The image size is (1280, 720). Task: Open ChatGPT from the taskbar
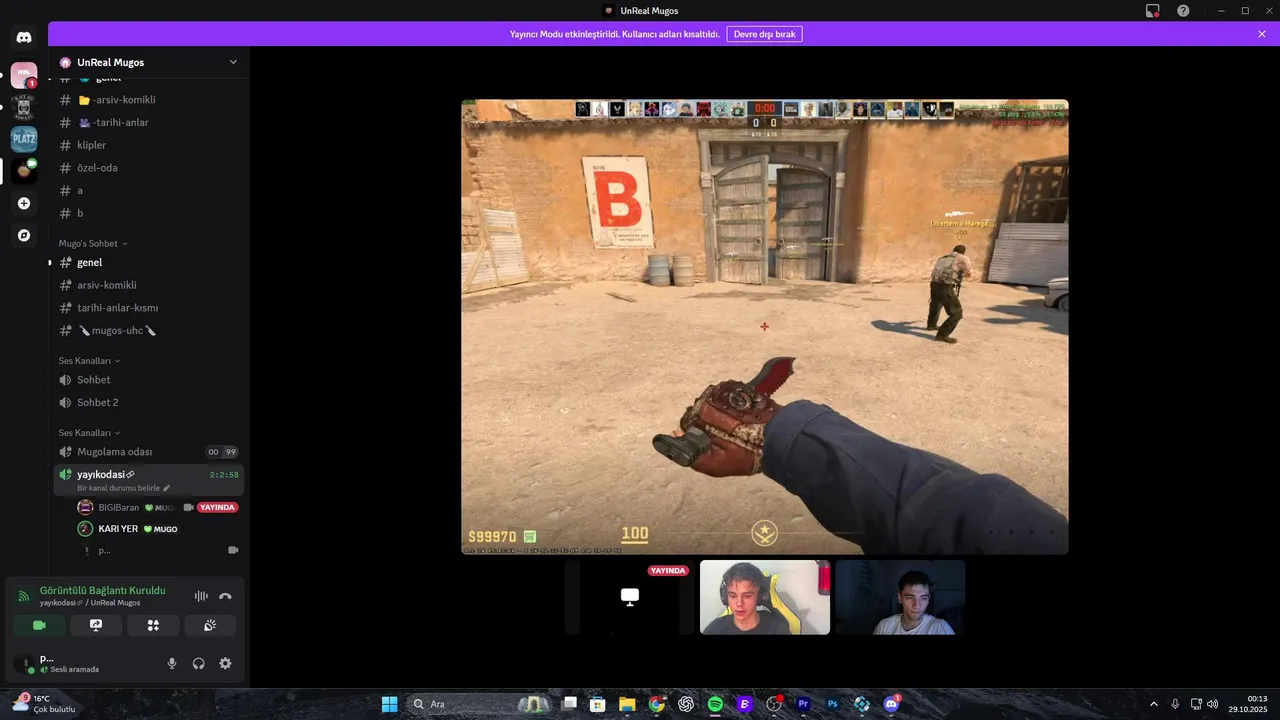tap(686, 704)
